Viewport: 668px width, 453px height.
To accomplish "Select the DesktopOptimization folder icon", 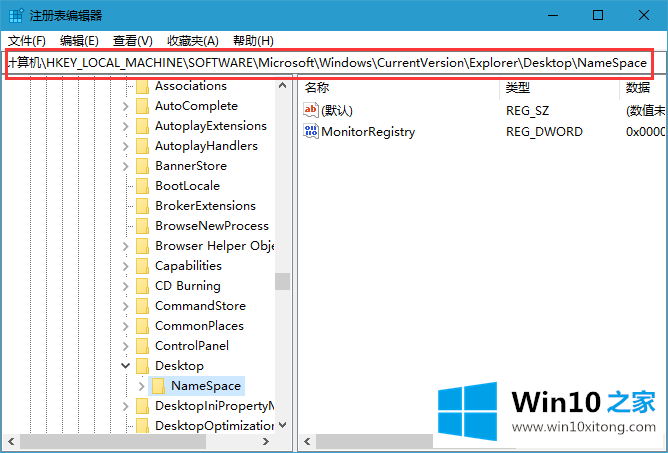I will [142, 426].
